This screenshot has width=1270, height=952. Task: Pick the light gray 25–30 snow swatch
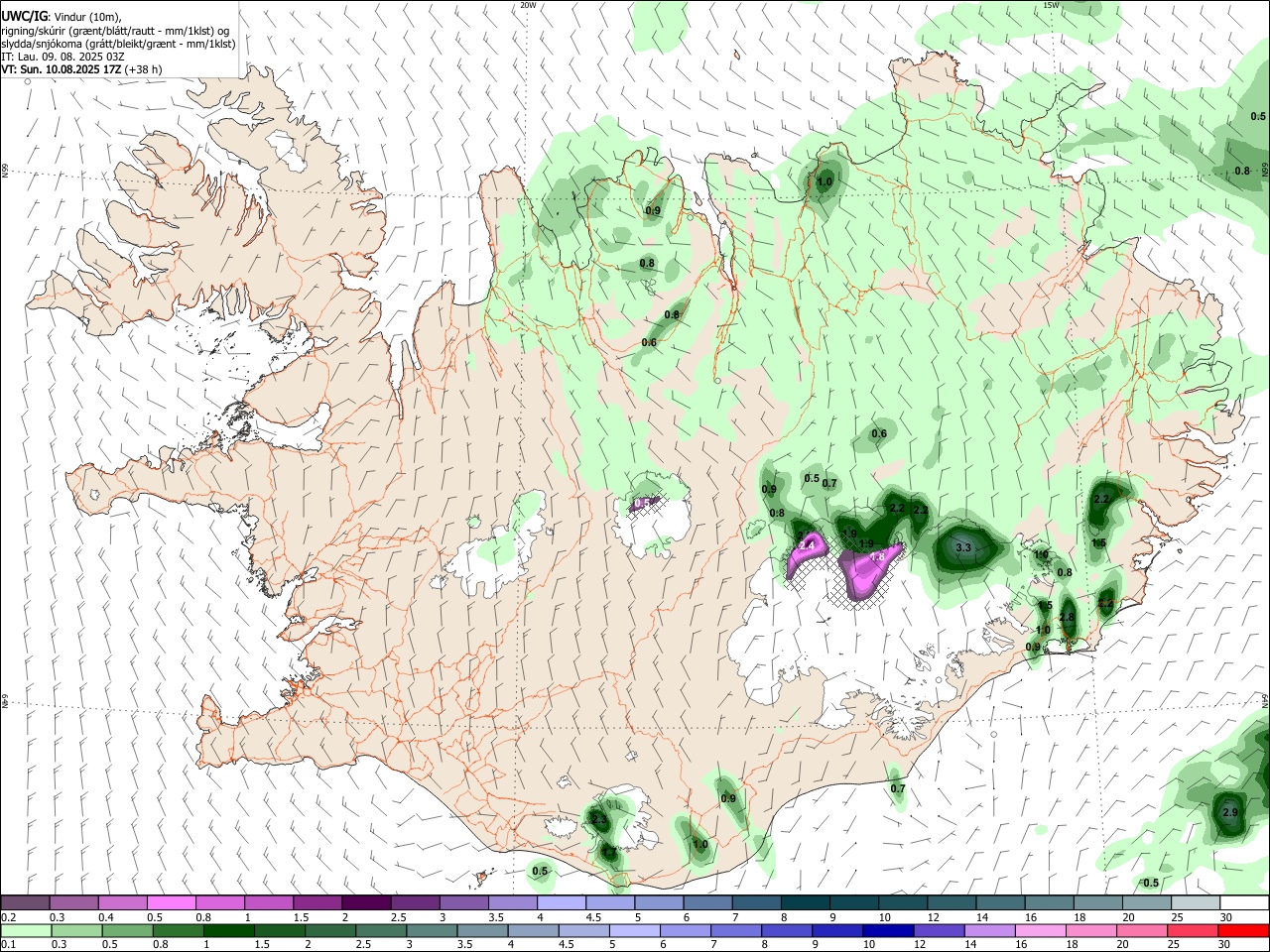1195,902
